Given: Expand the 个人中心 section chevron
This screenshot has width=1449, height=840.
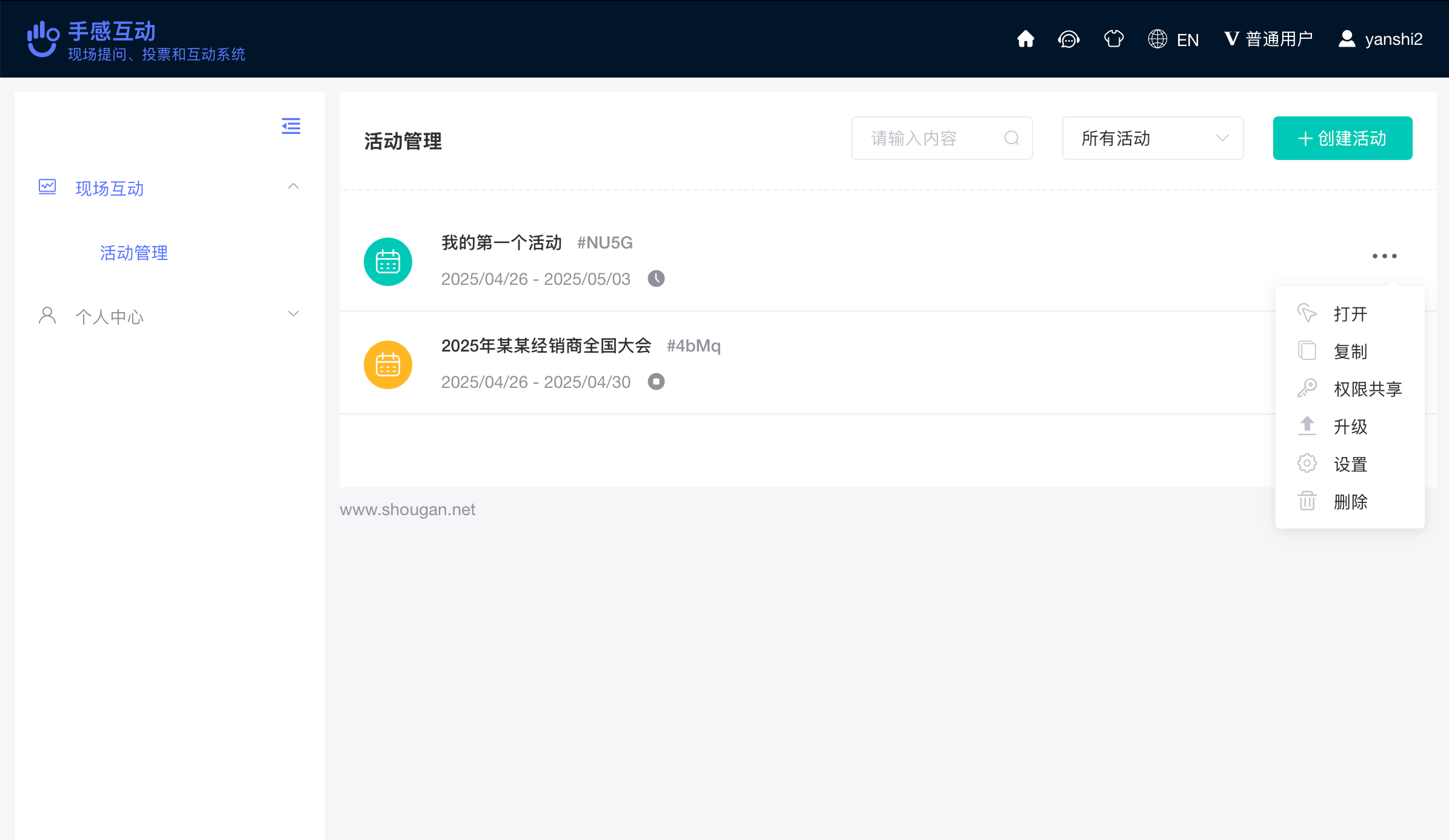Looking at the screenshot, I should coord(293,313).
